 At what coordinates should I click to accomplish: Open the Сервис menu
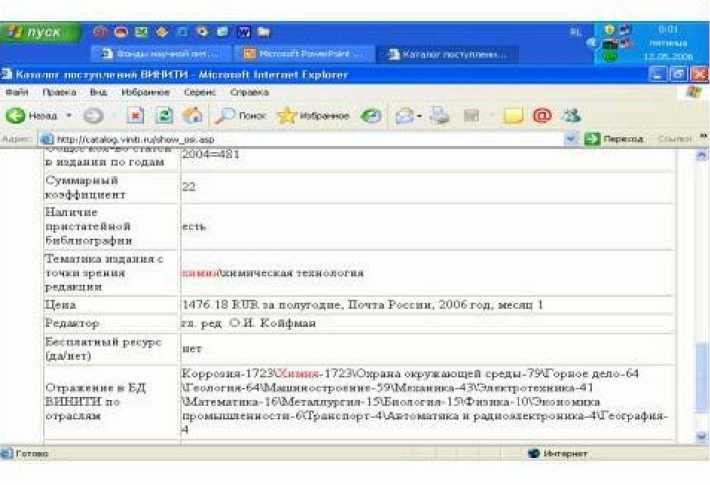click(200, 92)
